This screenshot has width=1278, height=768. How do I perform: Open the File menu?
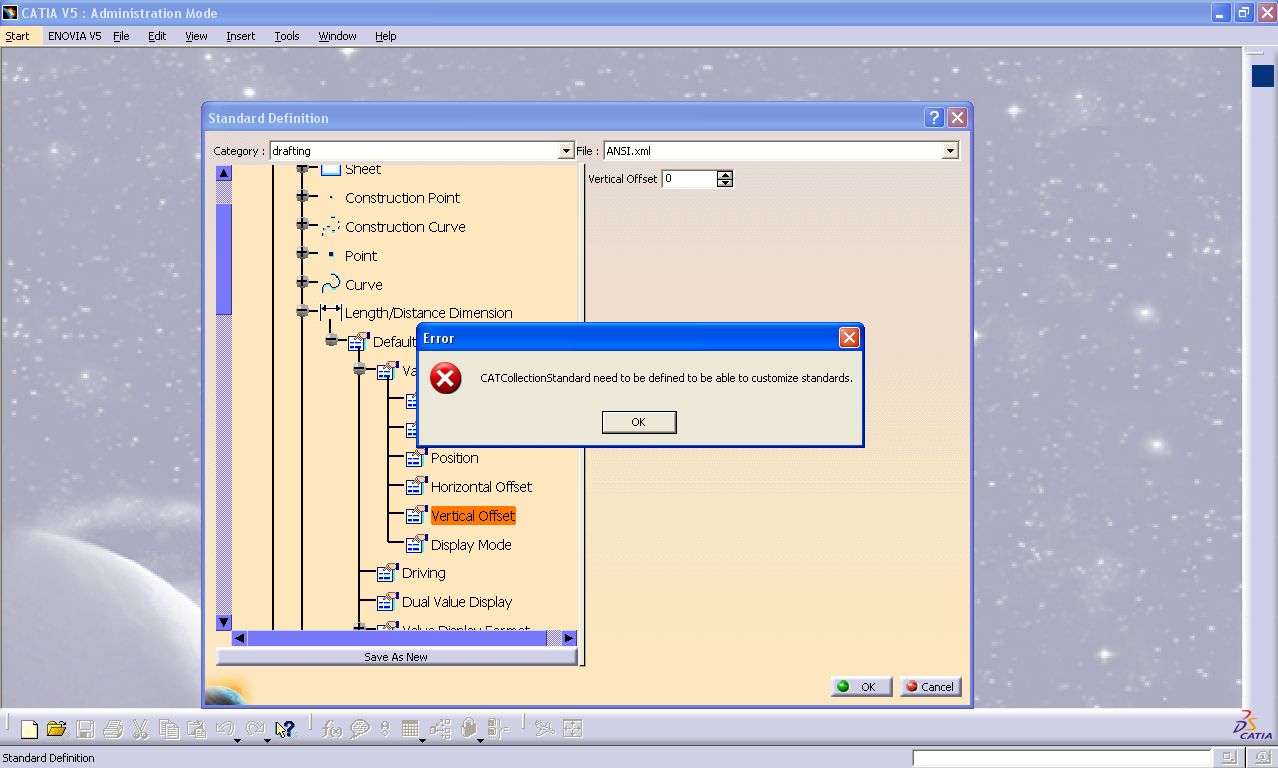coord(121,36)
